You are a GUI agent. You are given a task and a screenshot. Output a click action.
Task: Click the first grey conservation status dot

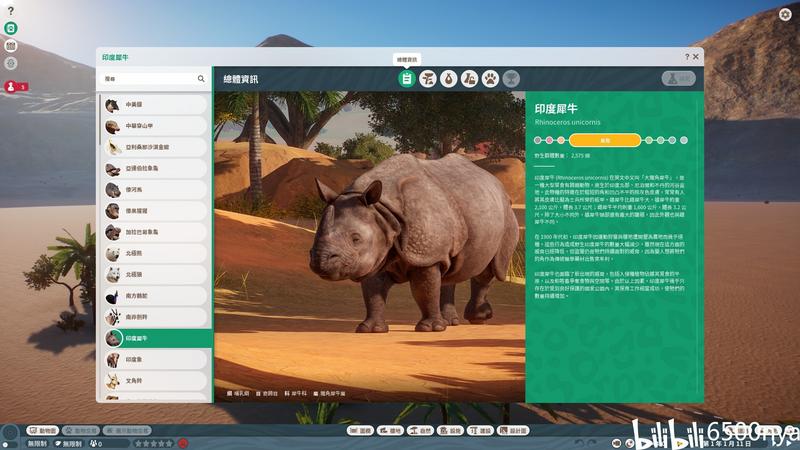tap(537, 140)
